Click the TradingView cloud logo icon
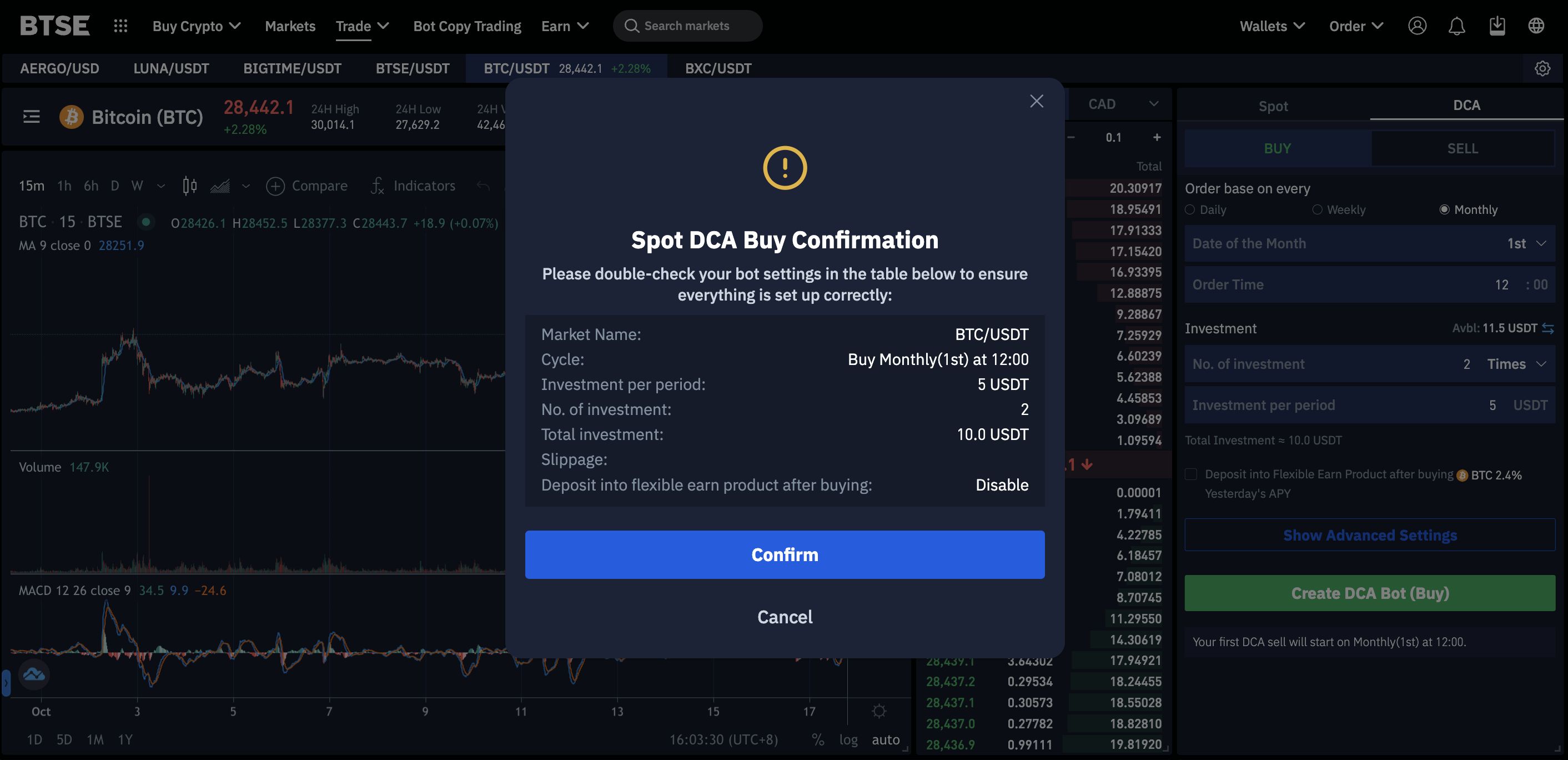This screenshot has height=760, width=1568. click(x=33, y=674)
